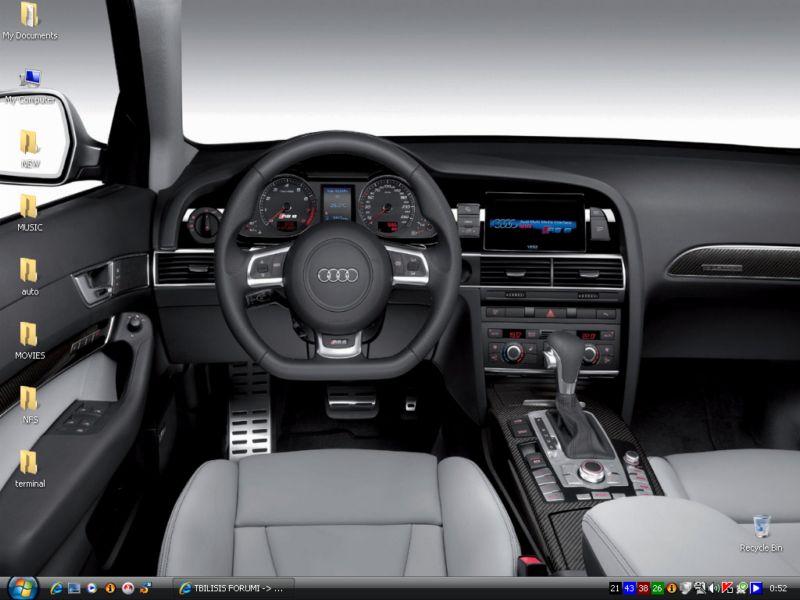Image resolution: width=800 pixels, height=600 pixels.
Task: Click red tray indicator showing 38
Action: click(643, 588)
